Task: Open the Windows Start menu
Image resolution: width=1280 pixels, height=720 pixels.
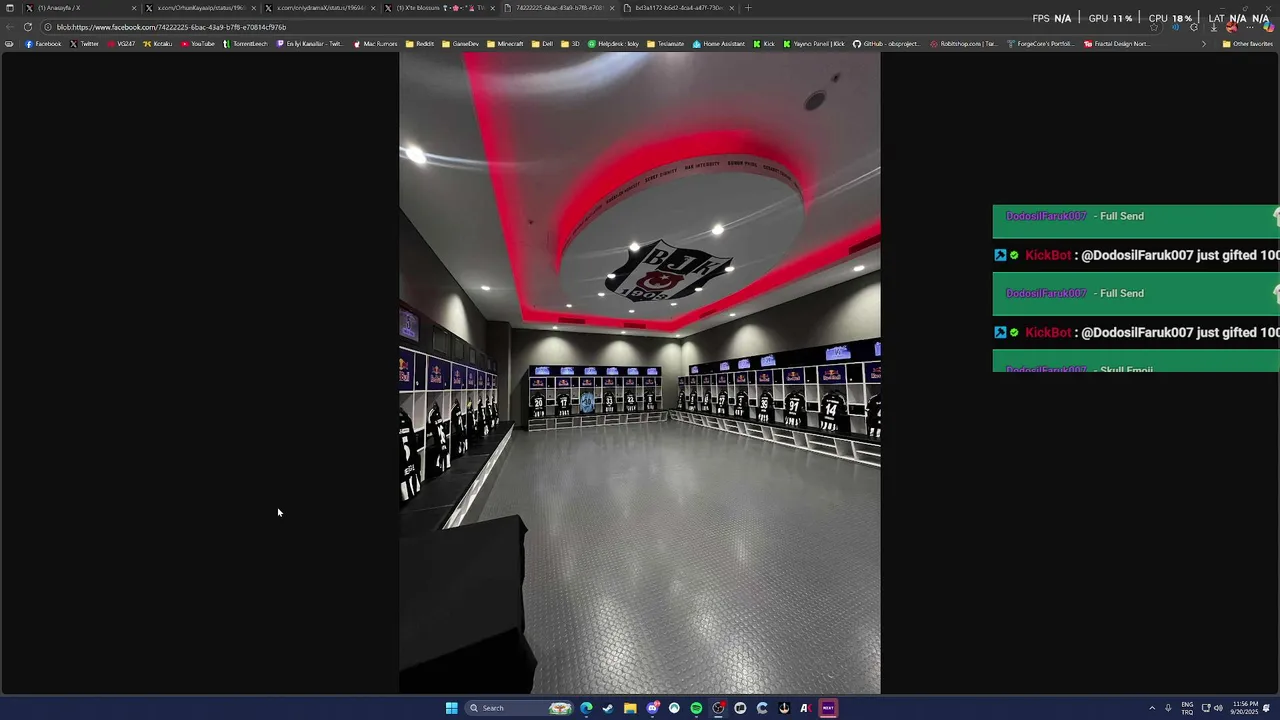Action: (451, 708)
